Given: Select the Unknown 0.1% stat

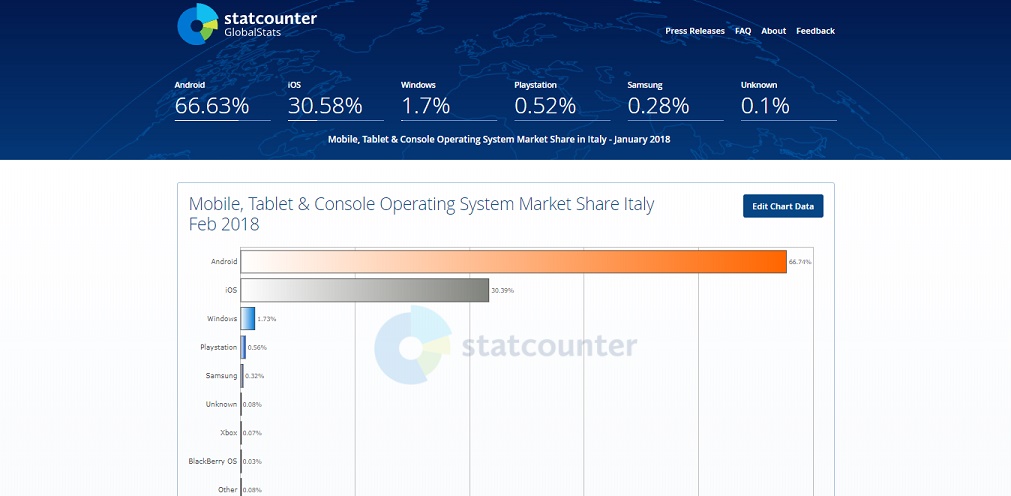Looking at the screenshot, I should 789,100.
